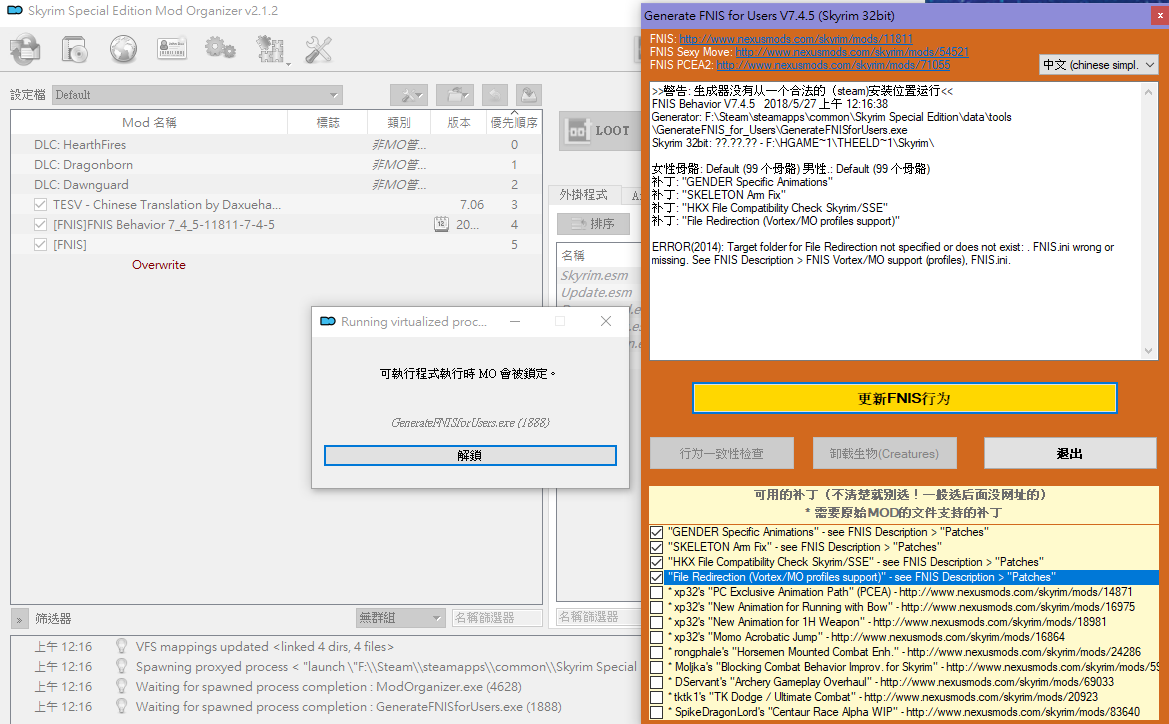Viewport: 1169px width, 724px height.
Task: Sort by 類別 column header
Action: tap(399, 122)
